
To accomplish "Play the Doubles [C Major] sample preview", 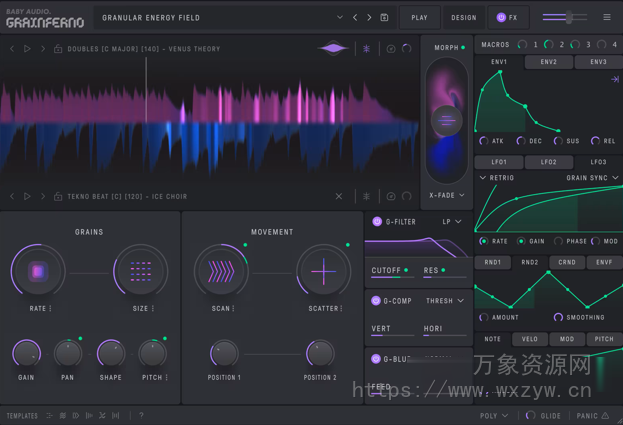I will (x=27, y=48).
